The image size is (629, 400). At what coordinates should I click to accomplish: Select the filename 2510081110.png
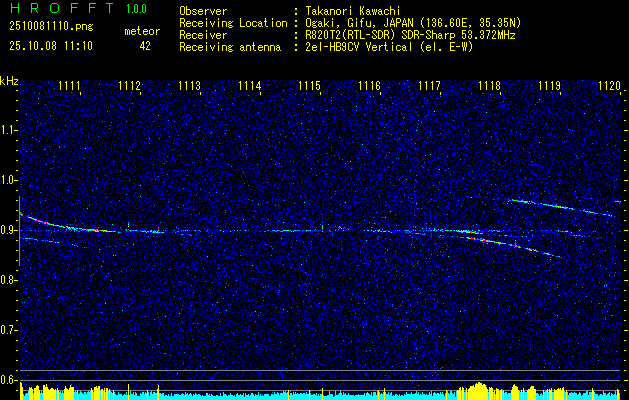[x=51, y=27]
